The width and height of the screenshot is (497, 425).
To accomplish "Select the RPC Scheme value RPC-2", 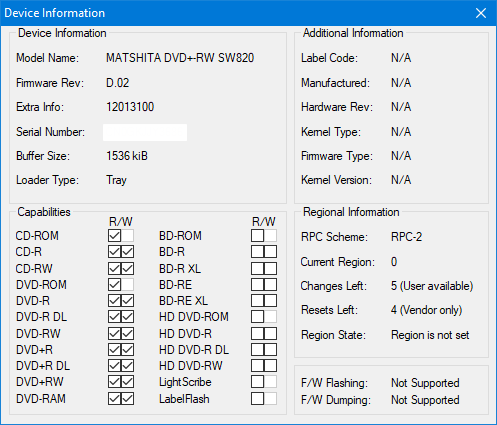I will 407,237.
